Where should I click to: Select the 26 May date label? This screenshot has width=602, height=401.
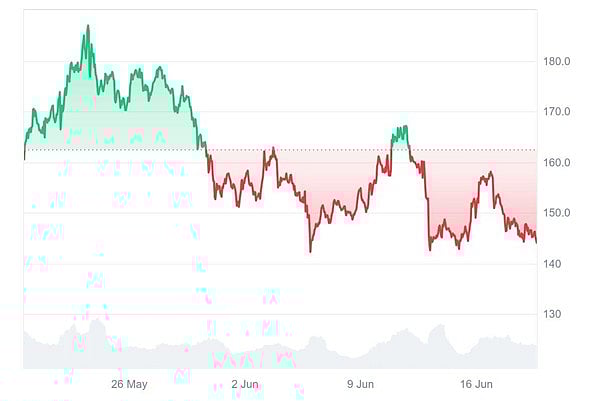pyautogui.click(x=129, y=384)
